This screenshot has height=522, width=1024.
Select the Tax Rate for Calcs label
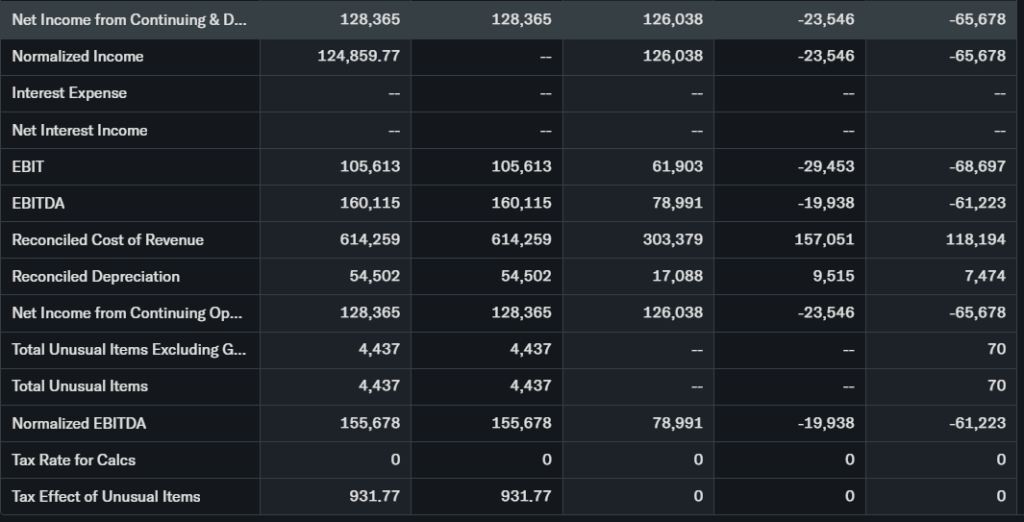click(x=74, y=460)
